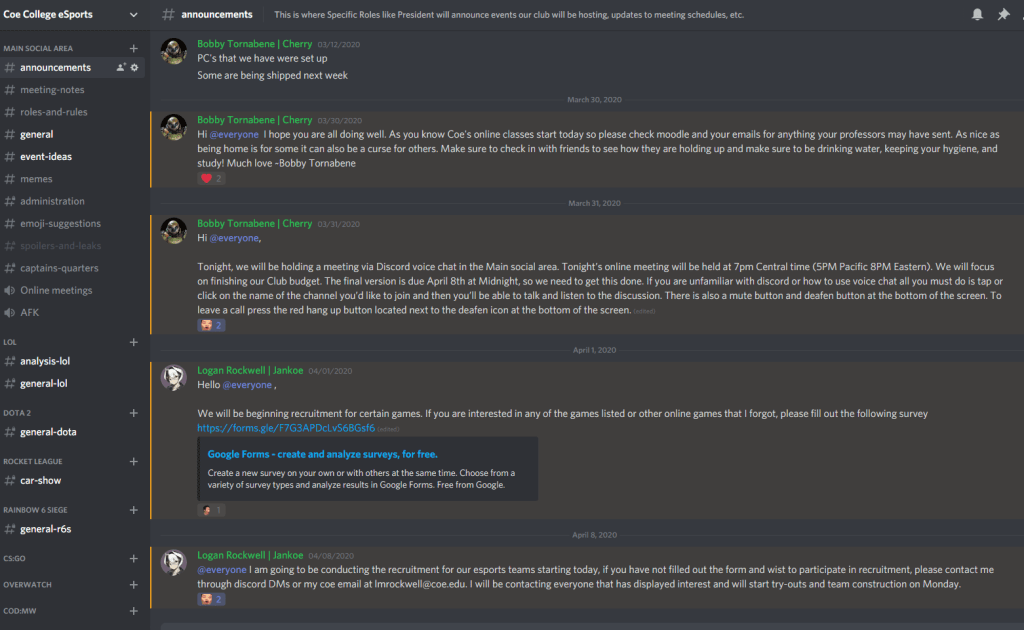Viewport: 1024px width, 630px height.
Task: Create a channel in the LOL category
Action: (134, 342)
